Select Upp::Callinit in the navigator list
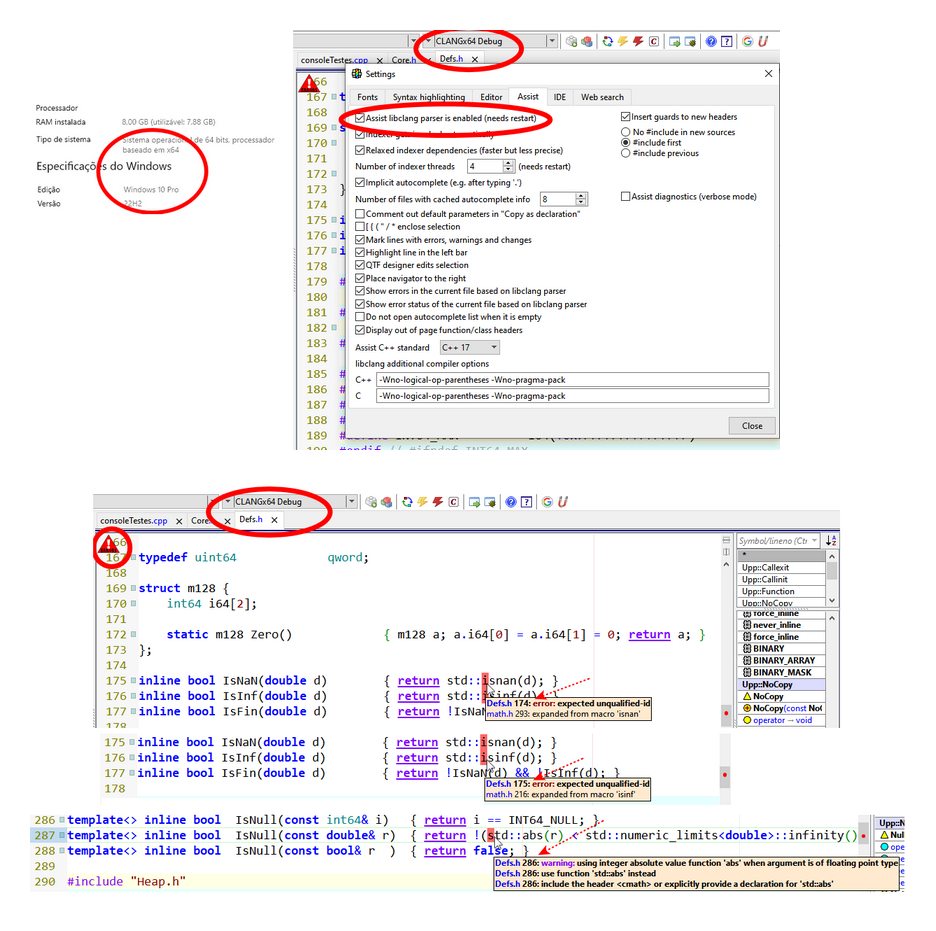Viewport: 936px width, 931px height. (765, 580)
